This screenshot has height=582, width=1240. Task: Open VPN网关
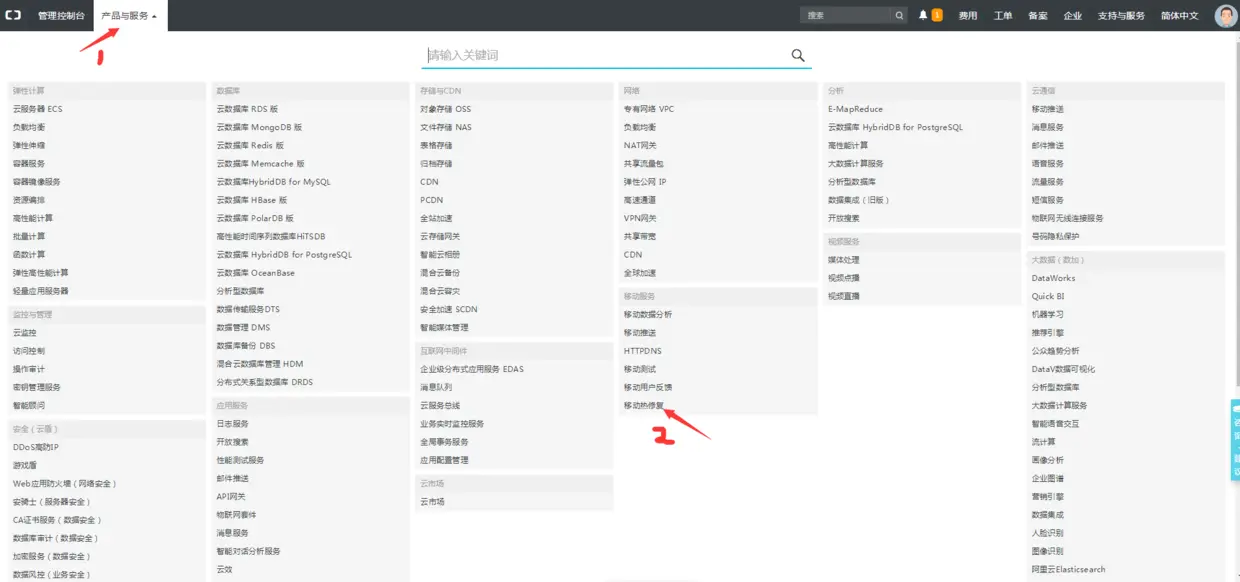(x=641, y=218)
